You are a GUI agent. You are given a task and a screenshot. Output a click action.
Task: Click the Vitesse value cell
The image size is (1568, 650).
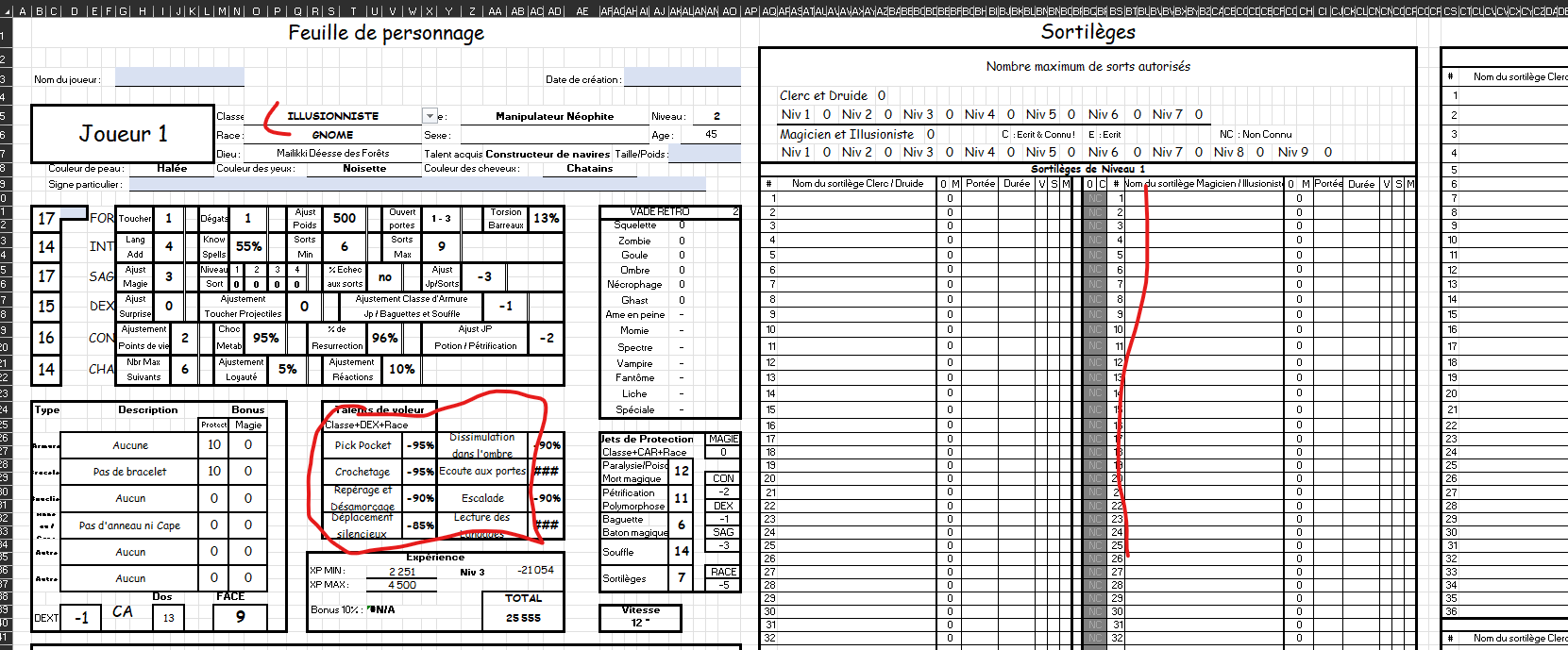pos(641,623)
